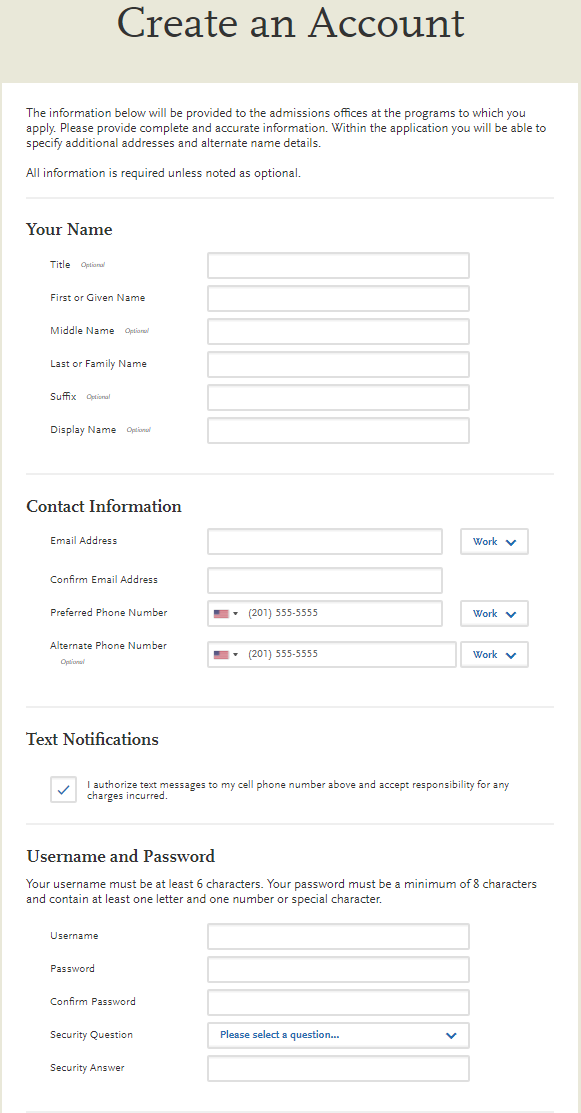
Task: Select the Suffix input field
Action: (x=338, y=398)
